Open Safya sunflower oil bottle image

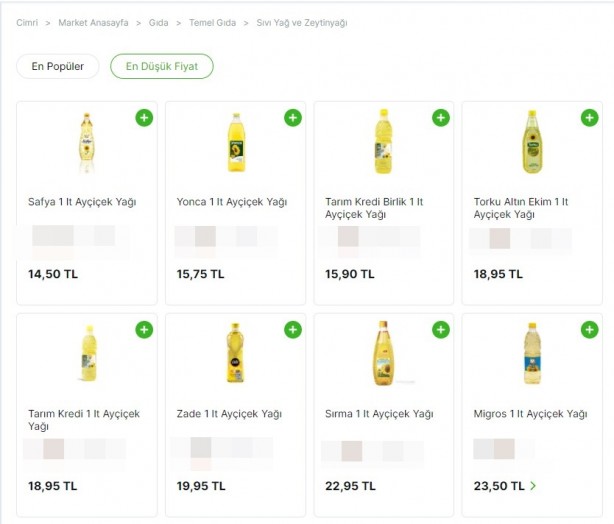[x=87, y=143]
